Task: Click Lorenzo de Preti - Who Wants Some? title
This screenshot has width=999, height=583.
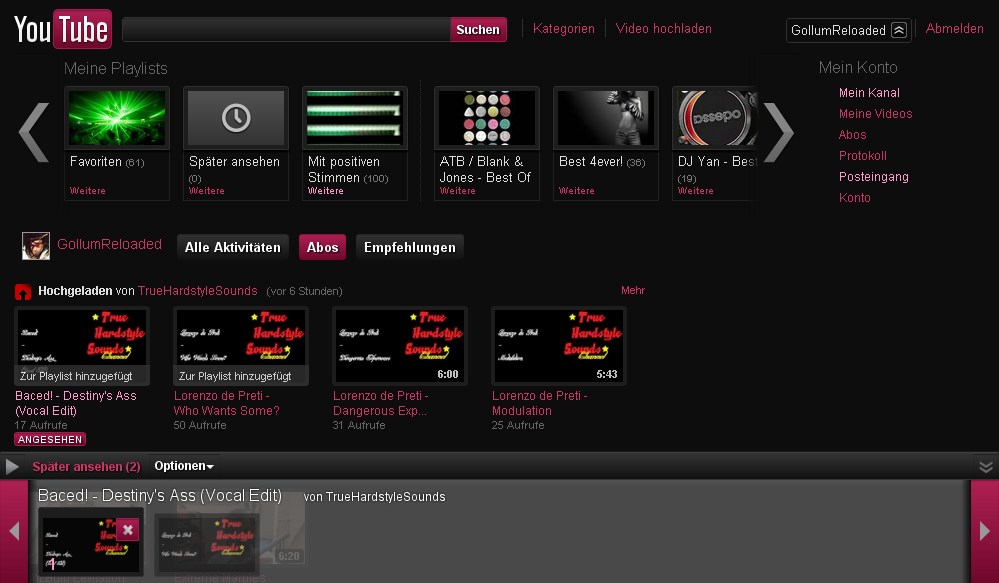Action: point(226,403)
